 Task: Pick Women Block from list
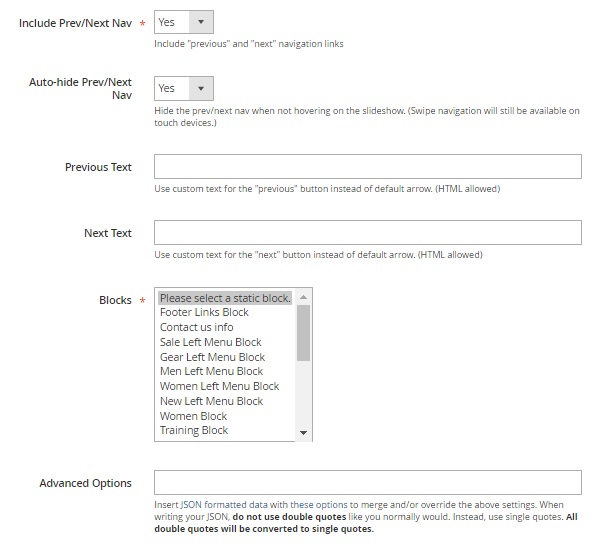(193, 416)
